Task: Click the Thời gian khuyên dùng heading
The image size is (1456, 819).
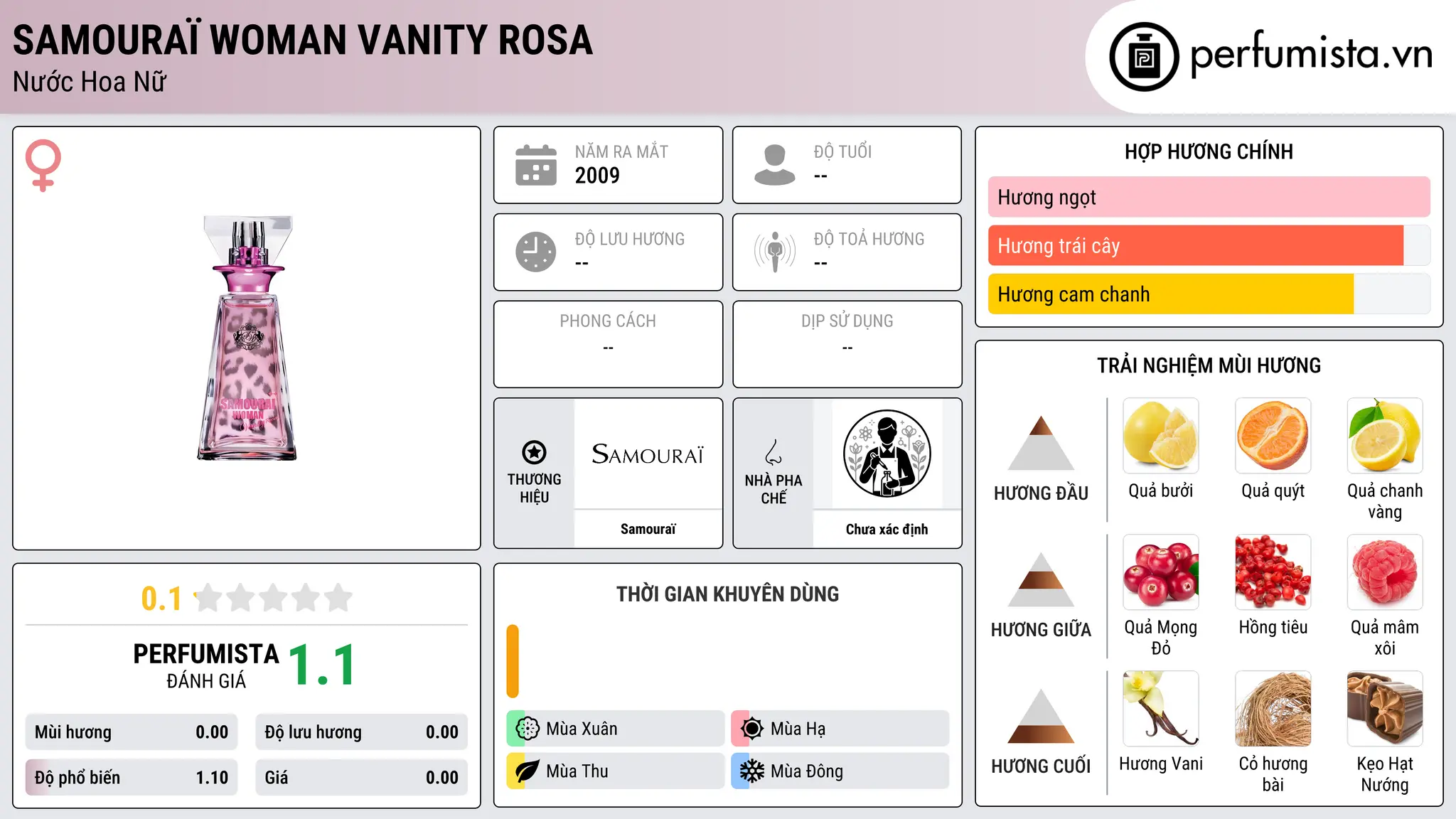Action: [727, 594]
